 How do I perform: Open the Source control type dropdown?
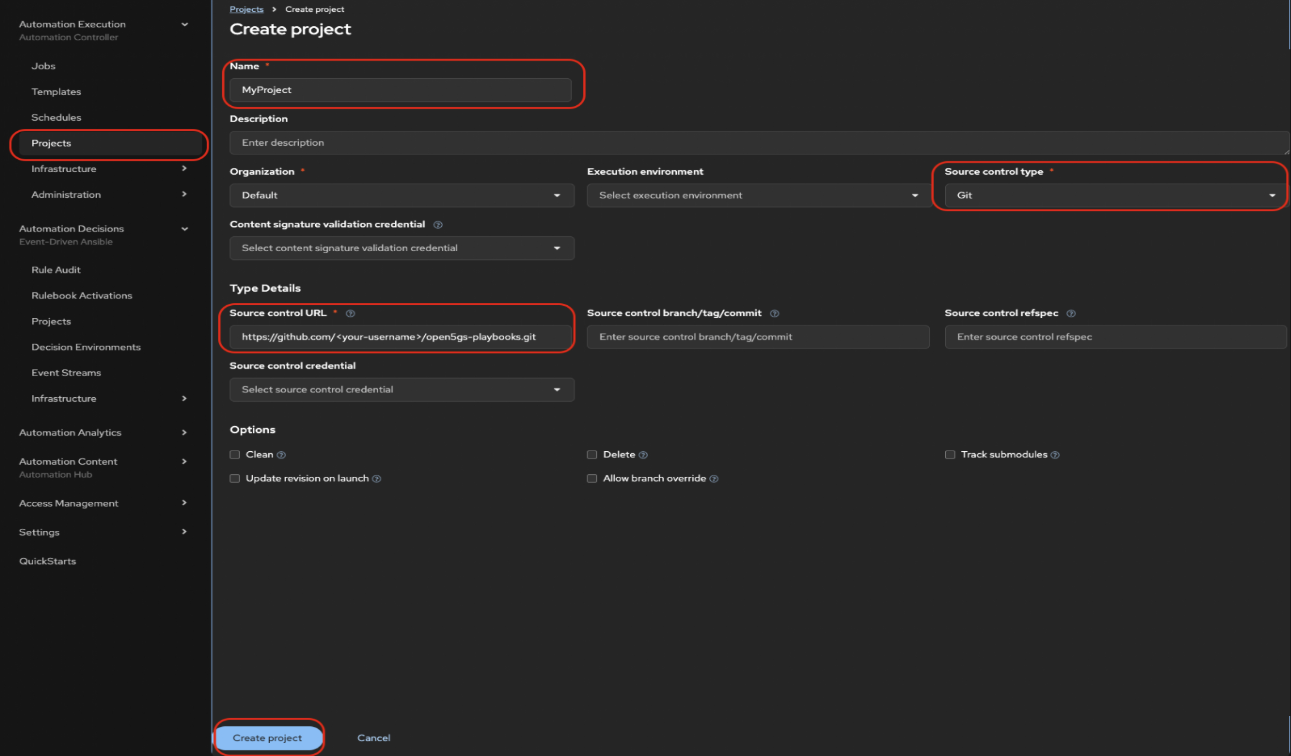pos(1114,196)
